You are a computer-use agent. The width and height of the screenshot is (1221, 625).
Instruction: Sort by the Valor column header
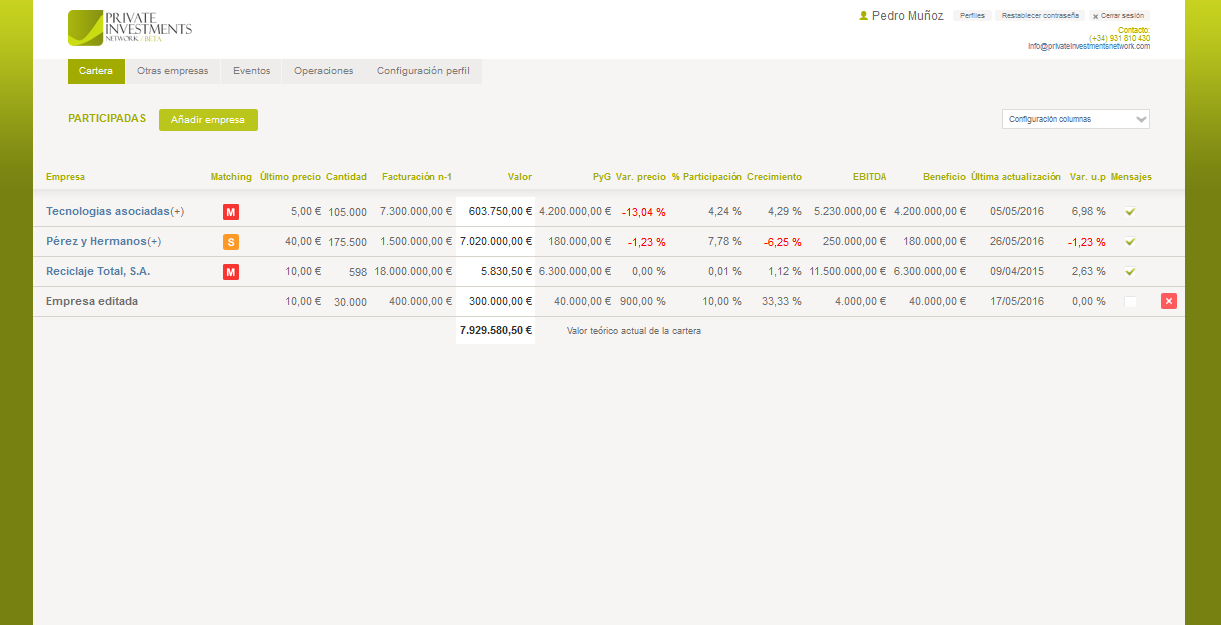coord(519,177)
